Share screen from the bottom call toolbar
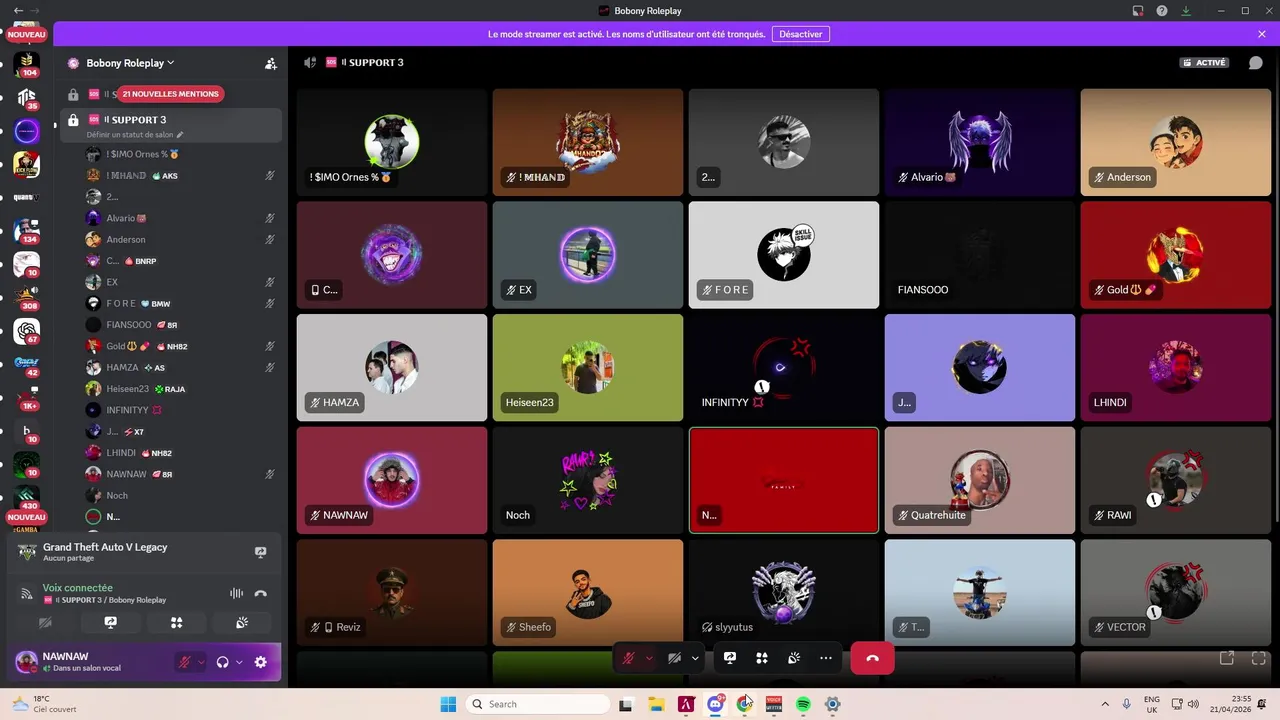Viewport: 1280px width, 720px height. point(730,658)
